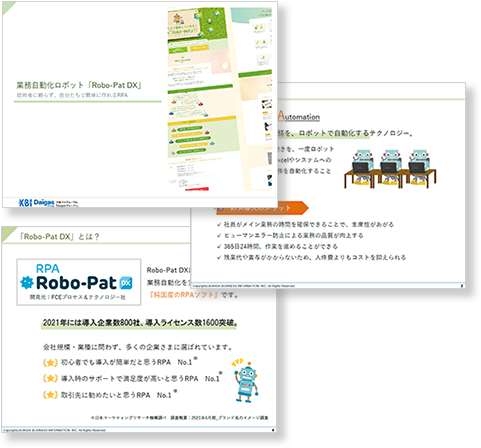Click the star icon beside 取引先に勧めたいと思うRPA
The image size is (481, 448).
[x=50, y=395]
